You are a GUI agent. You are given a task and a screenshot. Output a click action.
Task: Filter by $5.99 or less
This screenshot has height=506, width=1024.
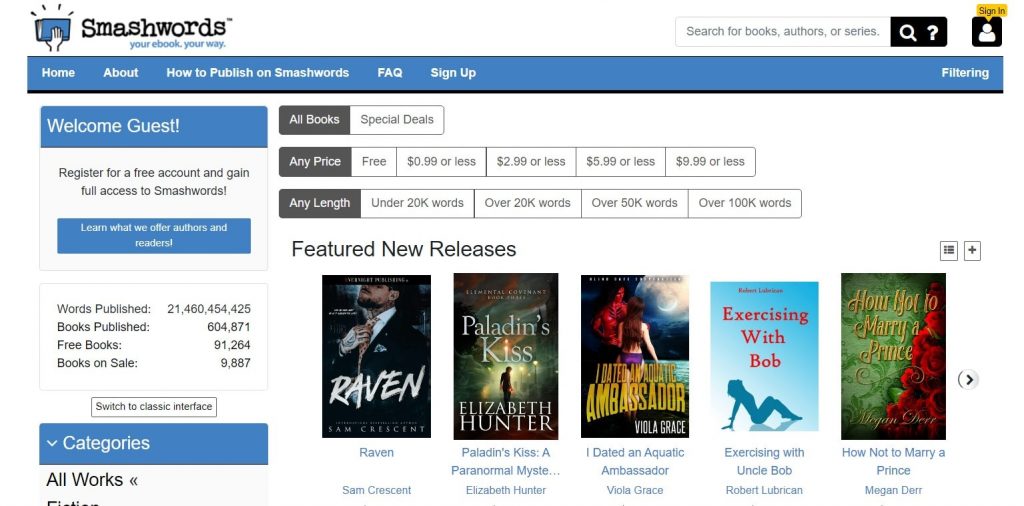tap(620, 162)
